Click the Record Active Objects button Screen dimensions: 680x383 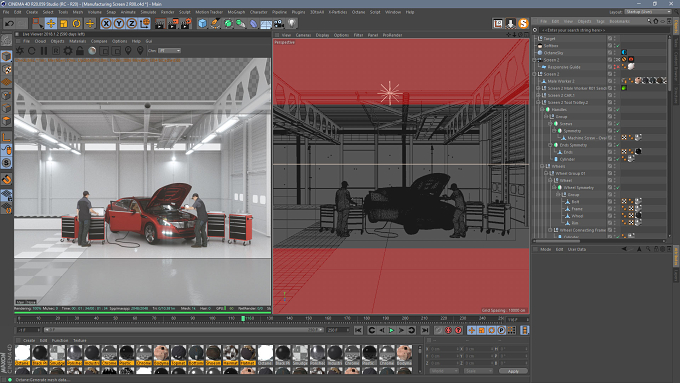tap(439, 331)
